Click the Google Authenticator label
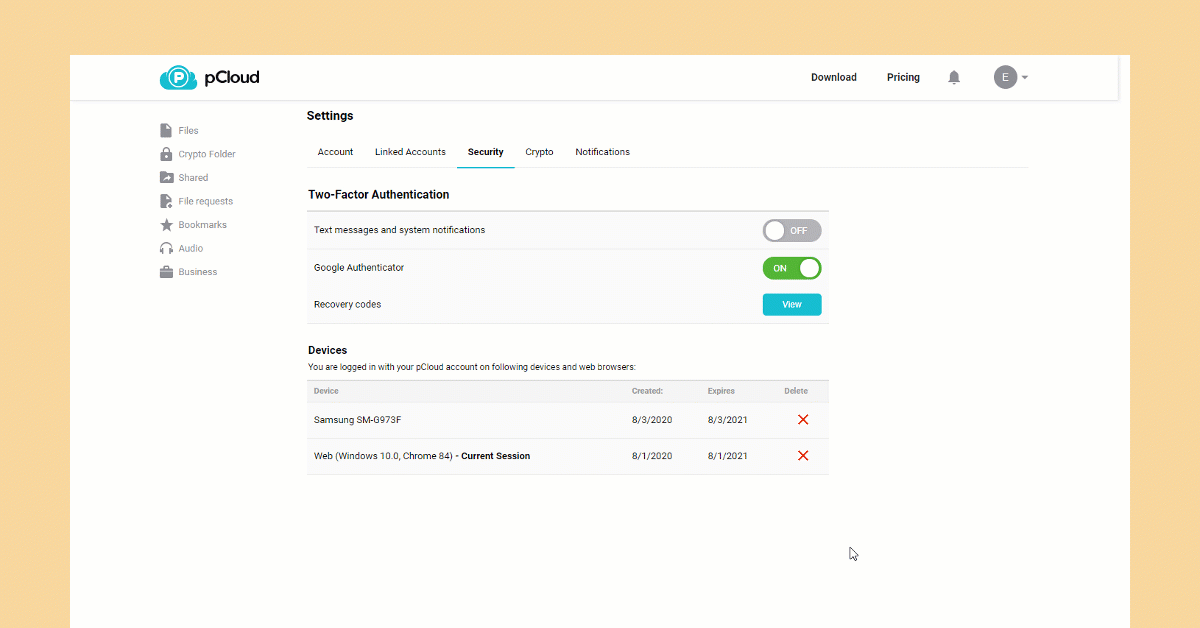This screenshot has width=1200, height=628. tap(359, 268)
